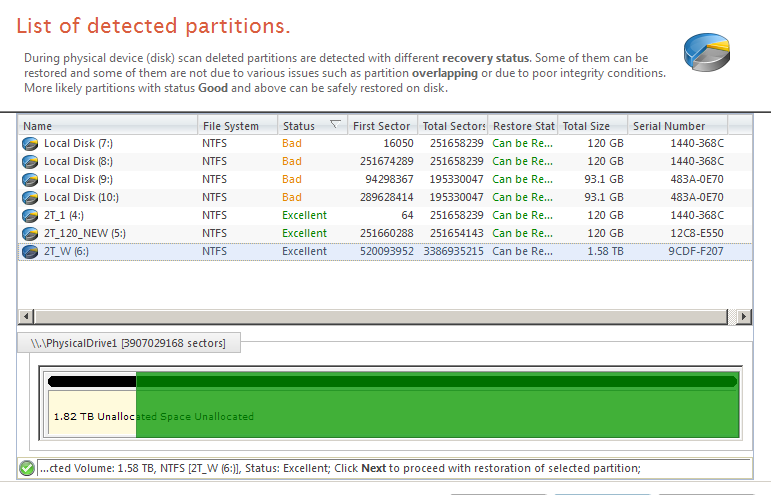
Task: Click the sort arrow in Status header
Action: (x=335, y=123)
